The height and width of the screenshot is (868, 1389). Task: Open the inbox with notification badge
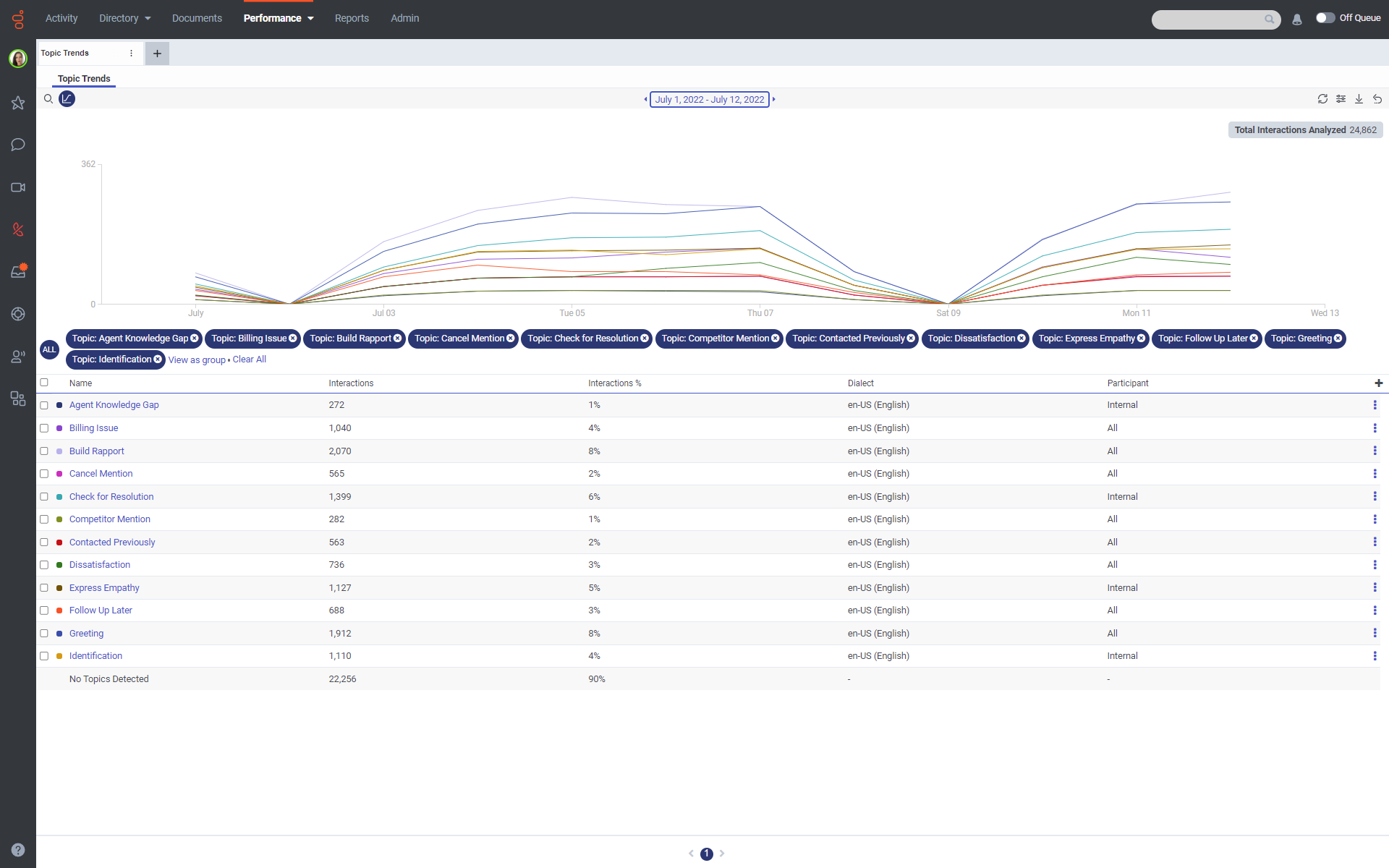point(17,271)
